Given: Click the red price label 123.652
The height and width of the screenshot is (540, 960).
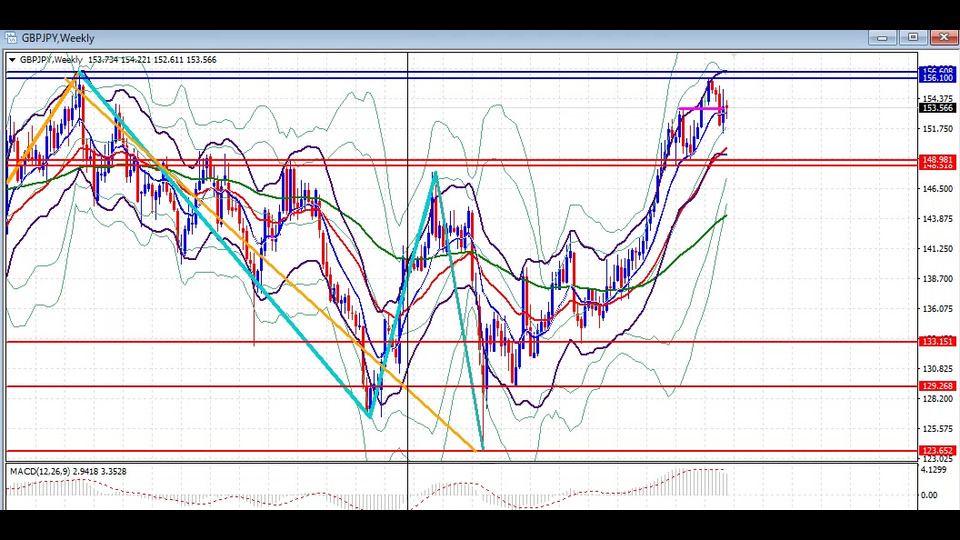Looking at the screenshot, I should point(937,451).
